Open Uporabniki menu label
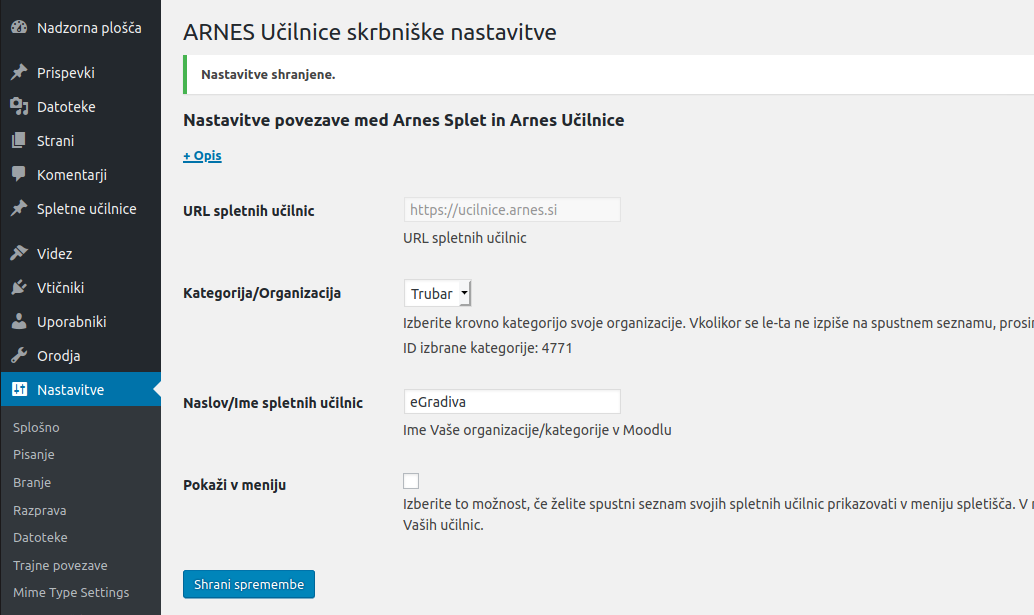 click(72, 322)
